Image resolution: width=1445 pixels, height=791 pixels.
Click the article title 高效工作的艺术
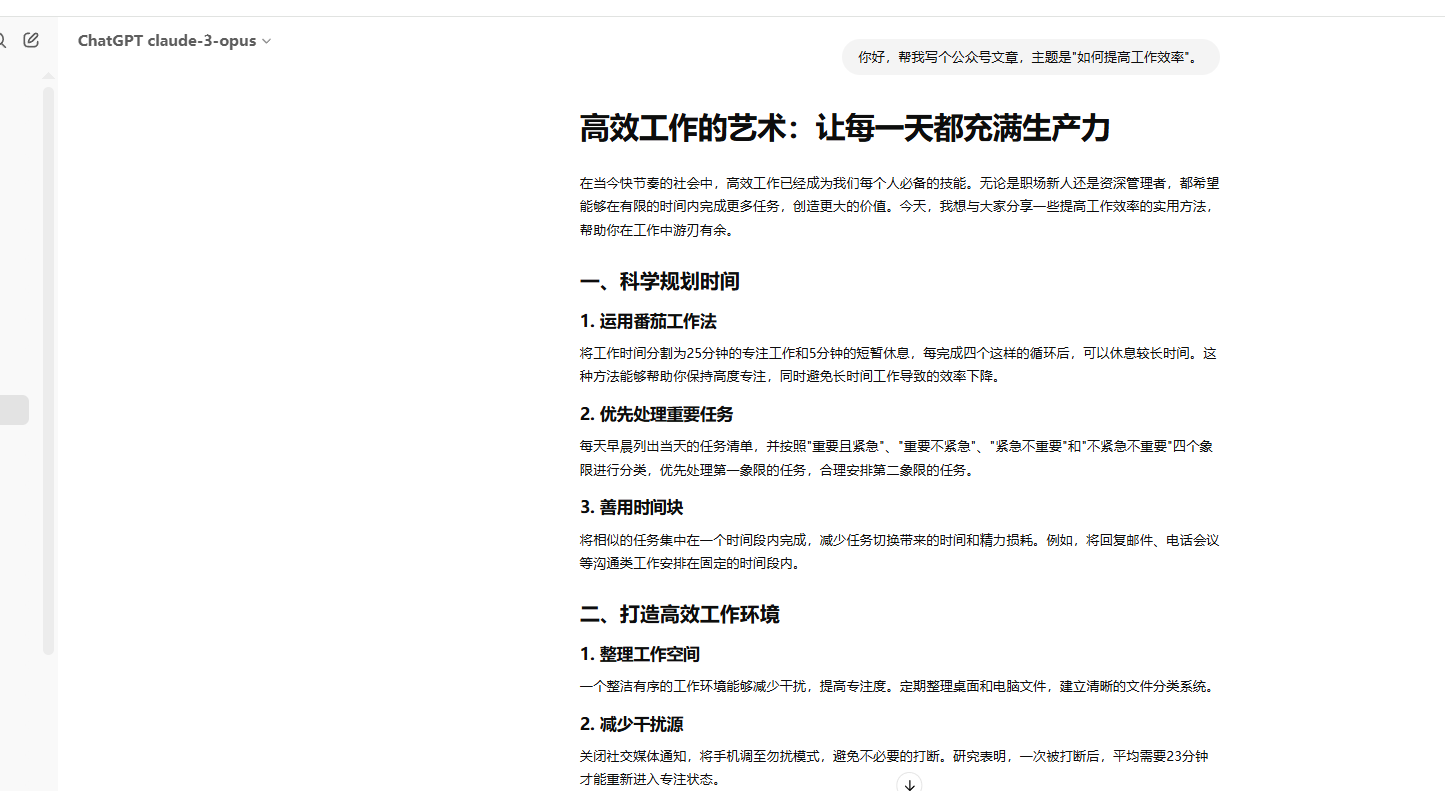845,128
